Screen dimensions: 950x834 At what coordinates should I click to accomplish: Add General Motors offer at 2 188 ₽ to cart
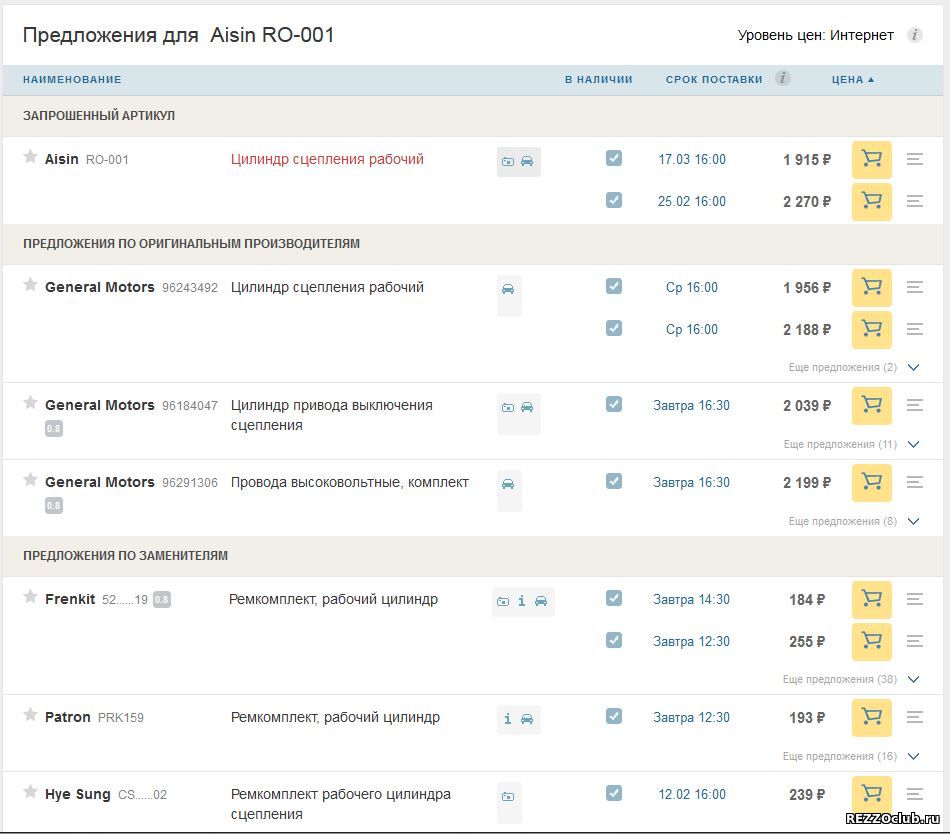pos(871,329)
